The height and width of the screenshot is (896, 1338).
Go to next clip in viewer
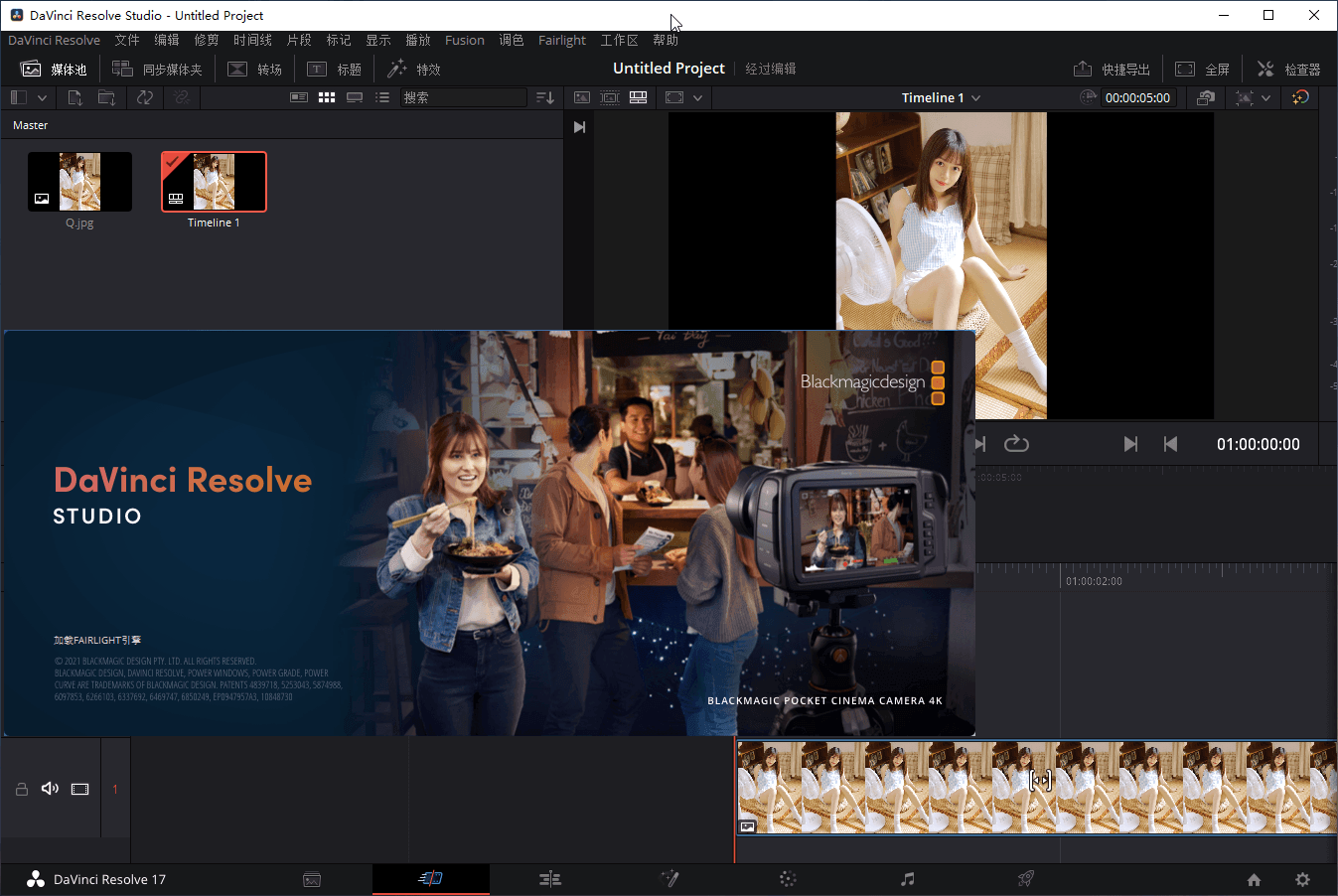[1130, 444]
